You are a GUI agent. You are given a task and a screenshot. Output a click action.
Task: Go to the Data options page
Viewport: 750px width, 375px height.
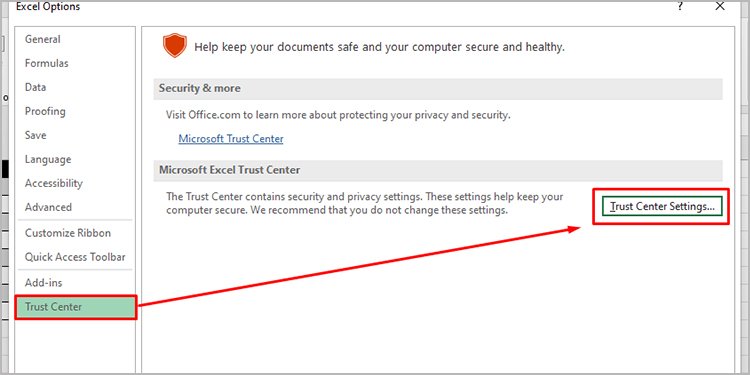[x=35, y=87]
